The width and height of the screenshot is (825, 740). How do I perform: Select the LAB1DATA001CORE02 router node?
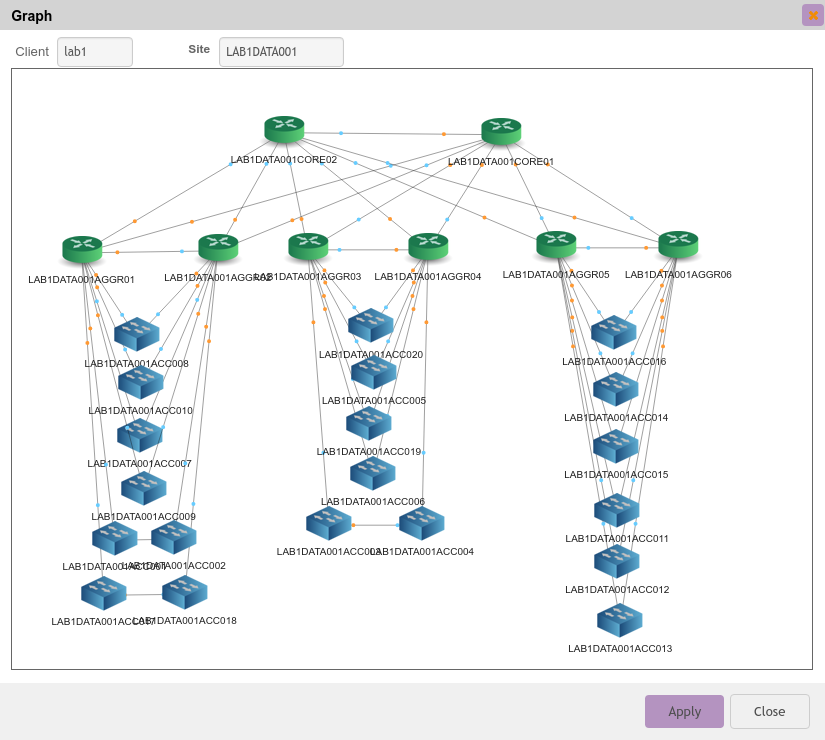(284, 129)
